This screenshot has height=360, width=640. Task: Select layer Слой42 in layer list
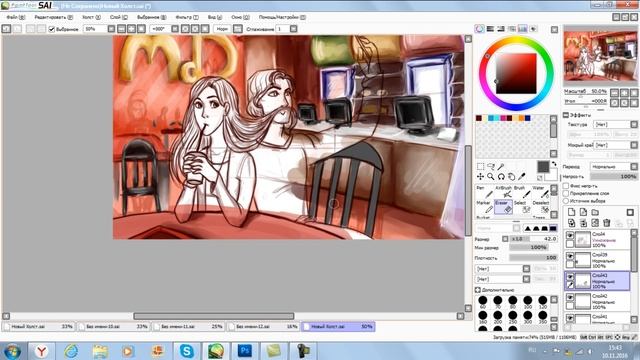(597, 301)
